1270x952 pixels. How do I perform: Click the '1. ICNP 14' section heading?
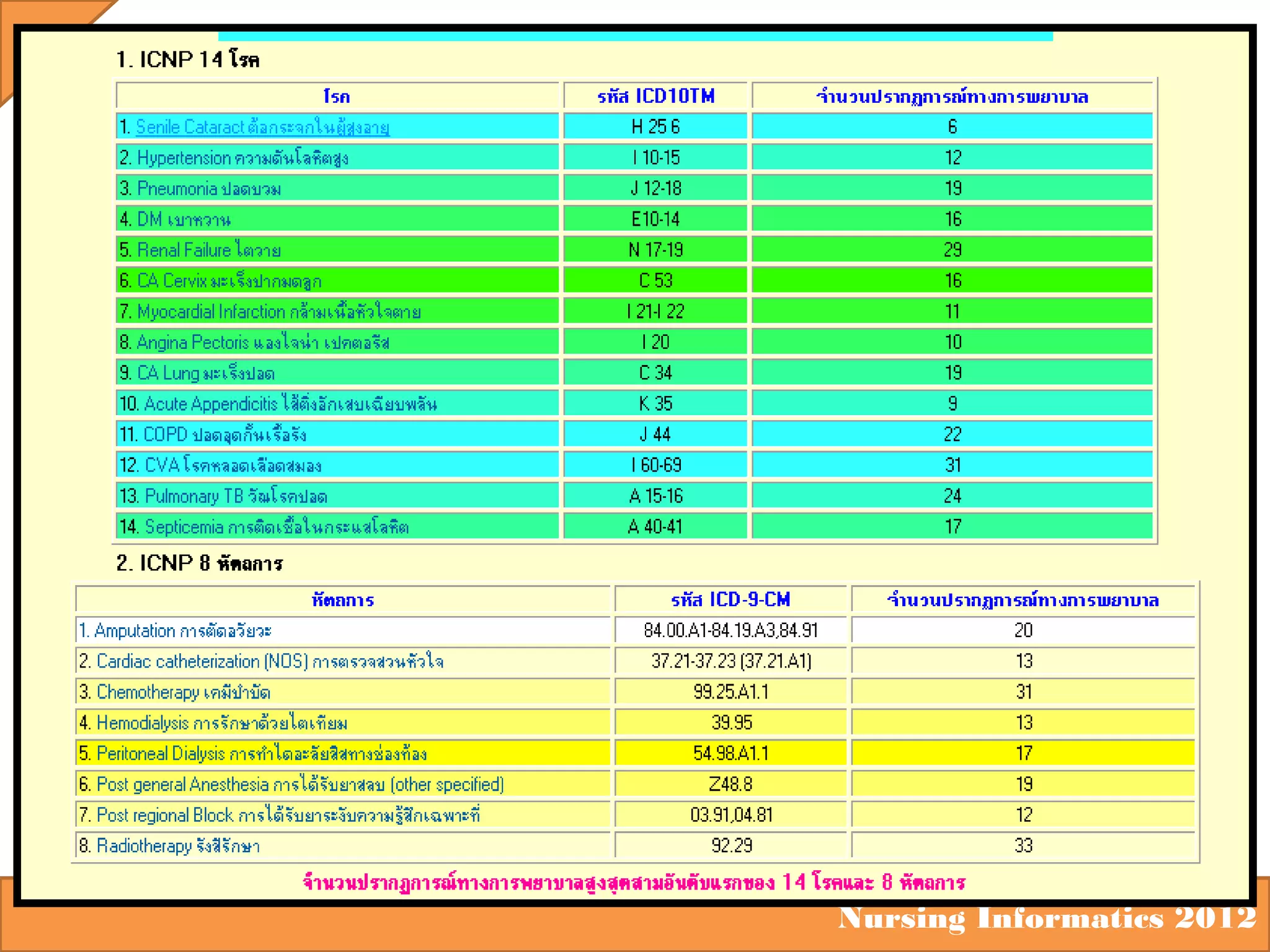click(188, 59)
